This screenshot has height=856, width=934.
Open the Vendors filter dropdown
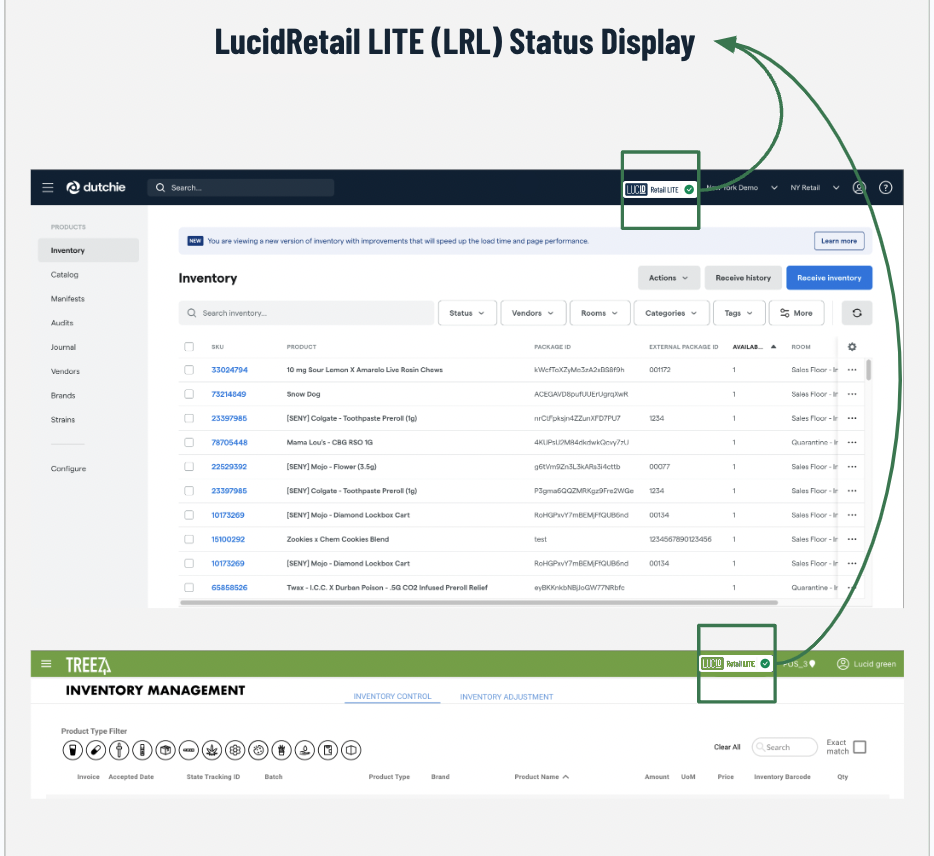(x=533, y=312)
